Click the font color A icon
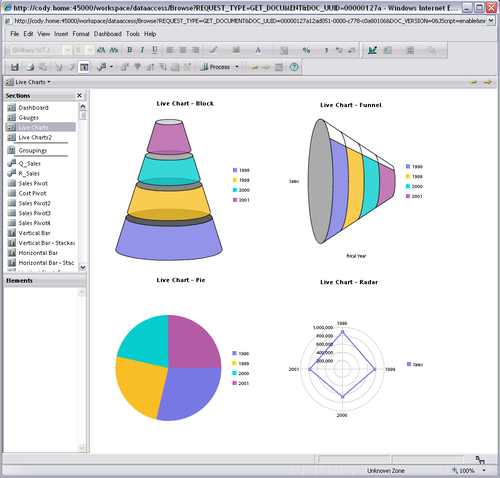This screenshot has width=500, height=478. [x=258, y=50]
